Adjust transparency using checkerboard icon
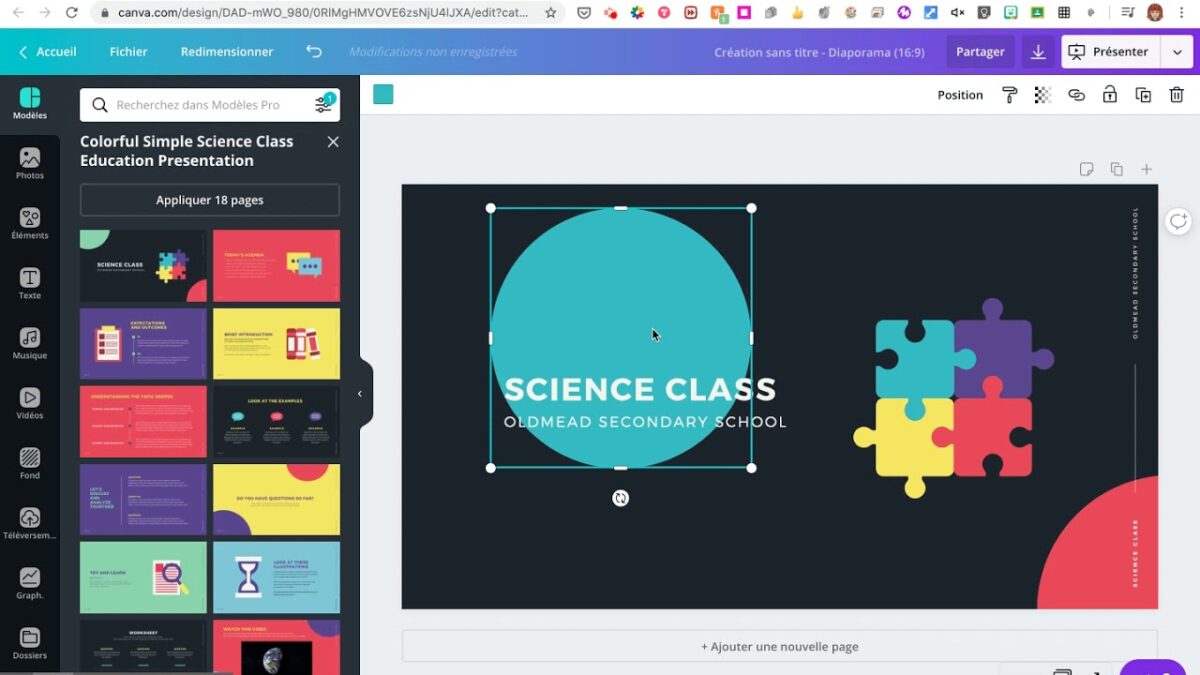Image resolution: width=1200 pixels, height=675 pixels. (x=1043, y=94)
